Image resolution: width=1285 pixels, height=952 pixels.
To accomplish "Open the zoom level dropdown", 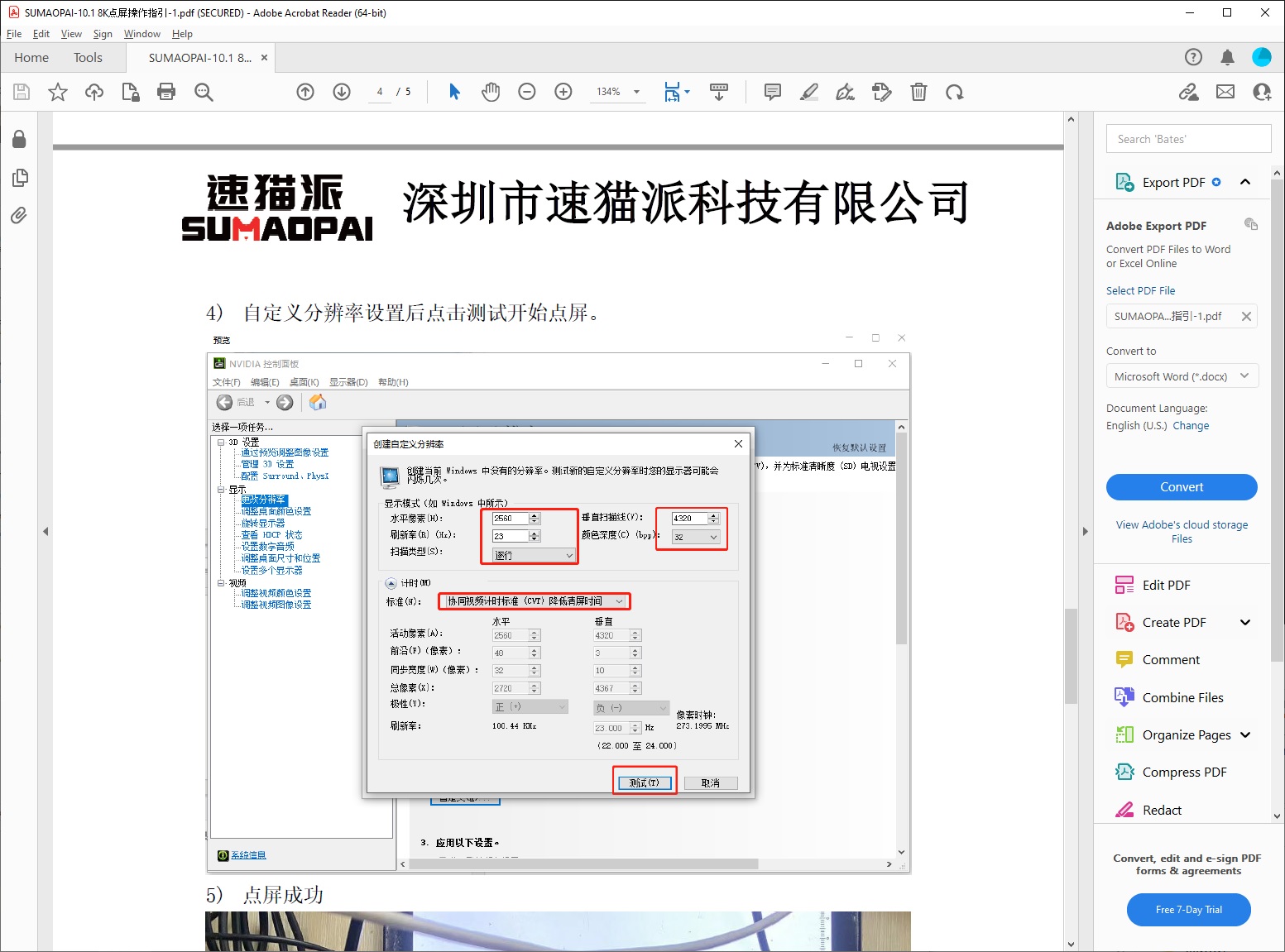I will (x=636, y=92).
